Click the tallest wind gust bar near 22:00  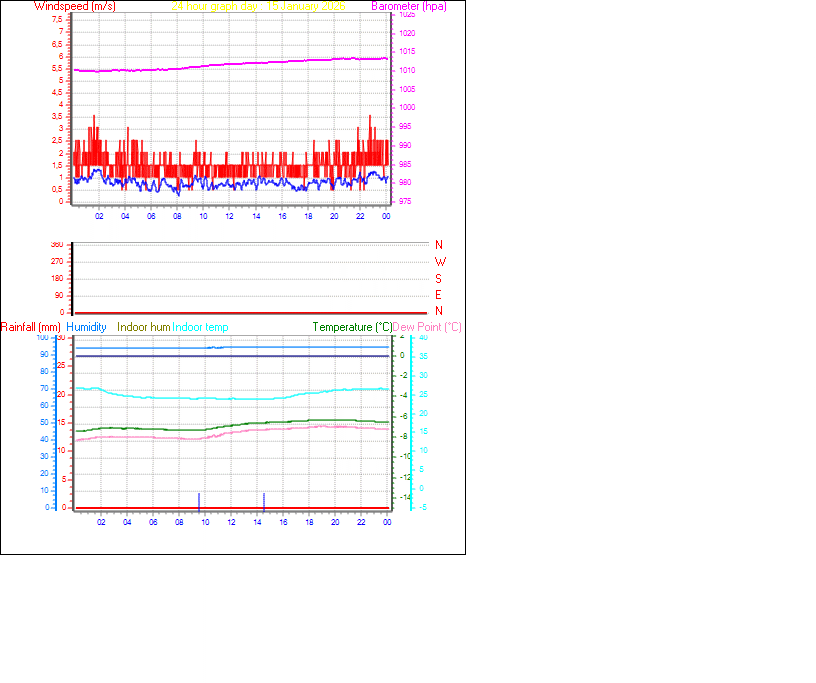click(x=370, y=130)
